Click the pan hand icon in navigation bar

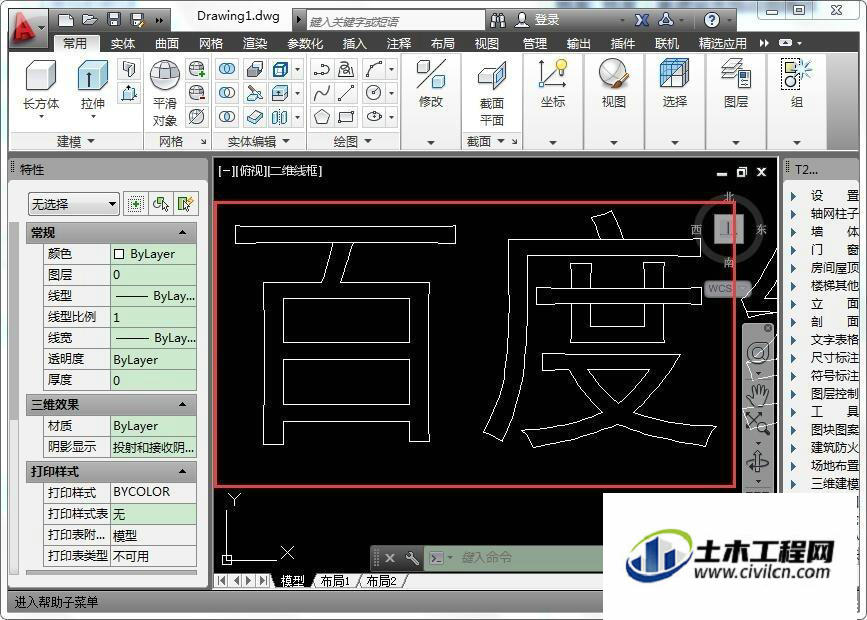click(x=758, y=394)
